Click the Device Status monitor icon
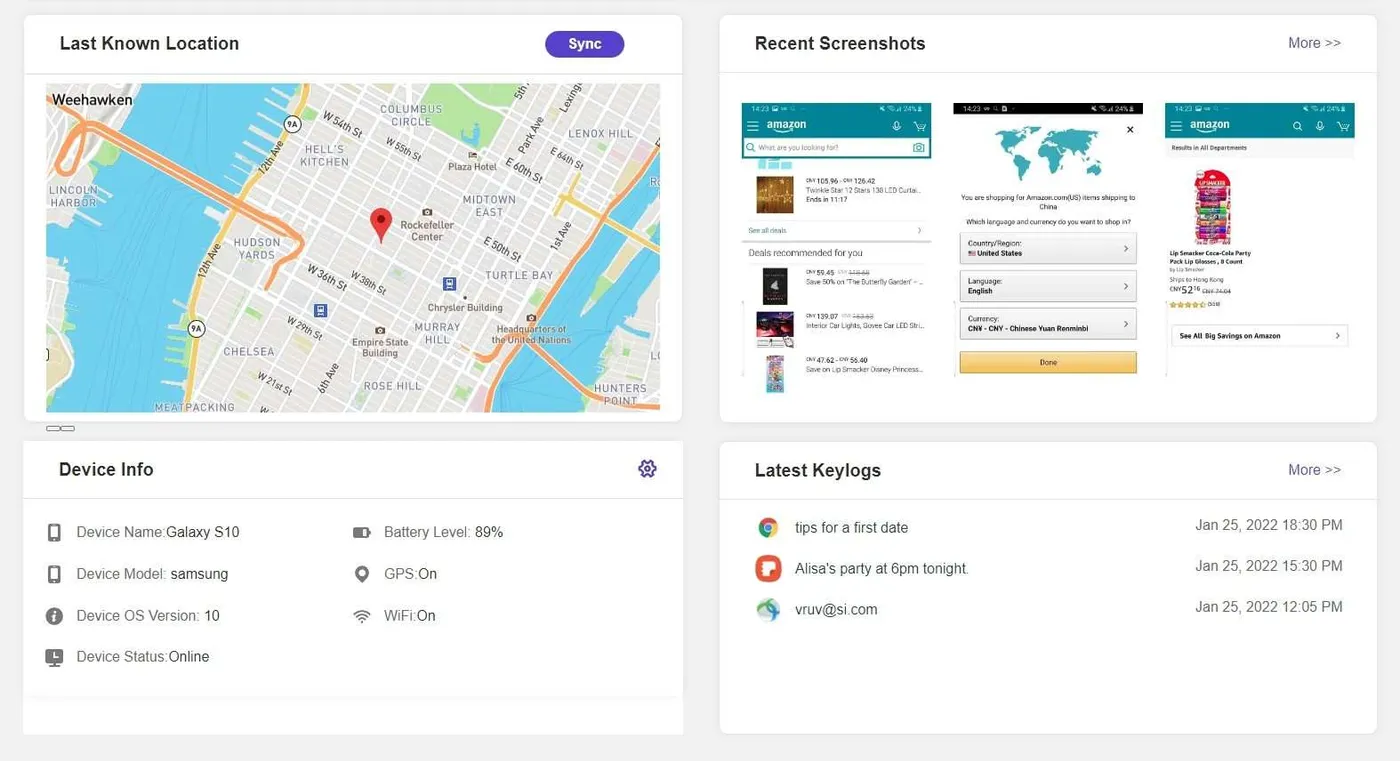This screenshot has height=761, width=1400. [54, 657]
